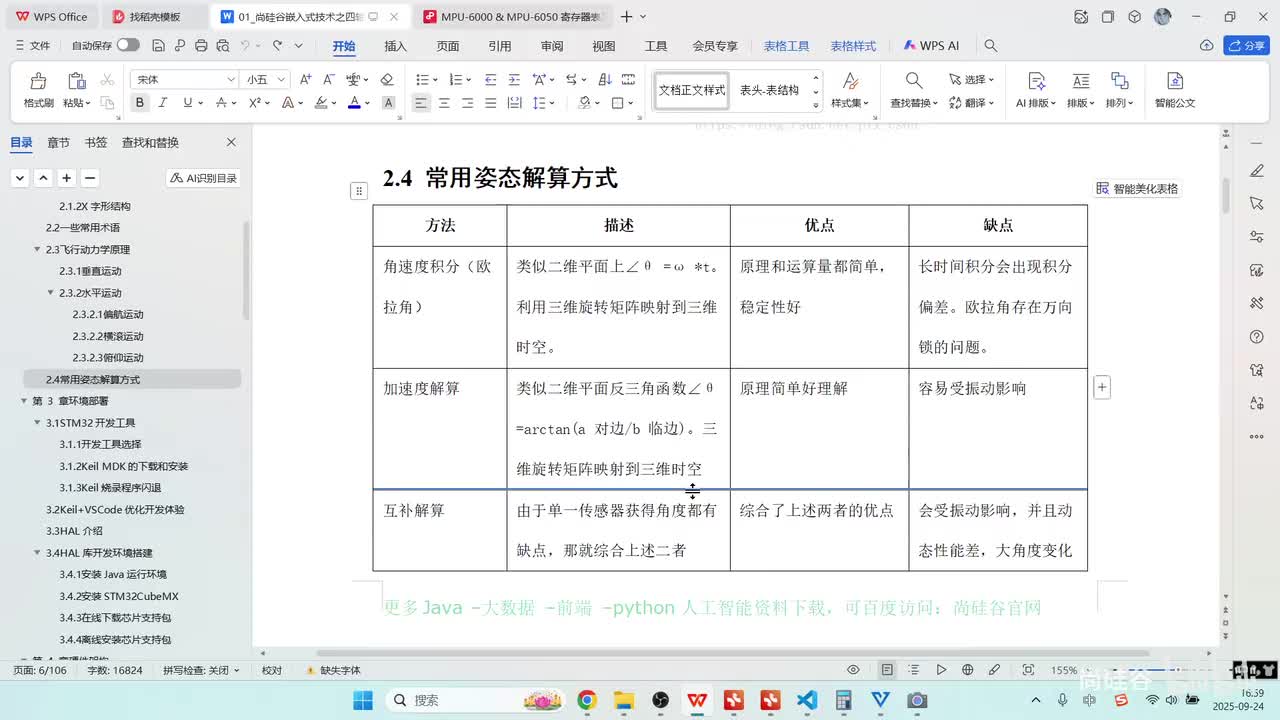
Task: Justify text alignment
Action: (490, 103)
